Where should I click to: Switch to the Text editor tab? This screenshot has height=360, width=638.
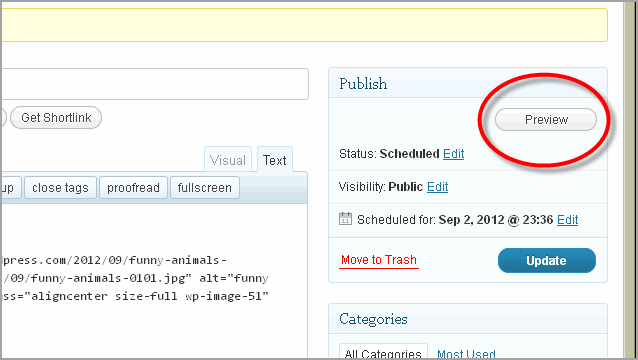tap(275, 160)
